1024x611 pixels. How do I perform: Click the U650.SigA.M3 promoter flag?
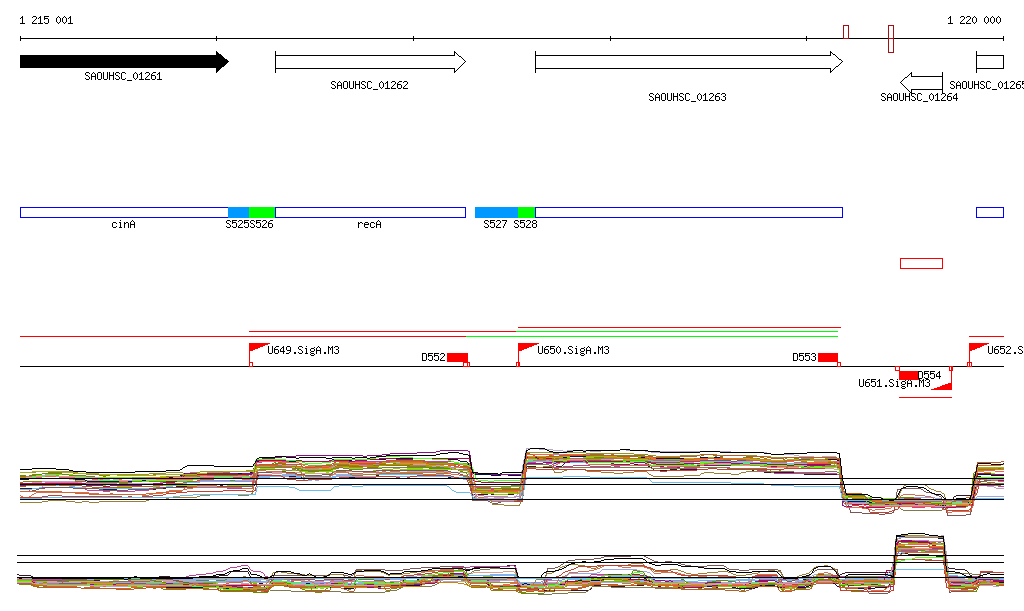[527, 350]
